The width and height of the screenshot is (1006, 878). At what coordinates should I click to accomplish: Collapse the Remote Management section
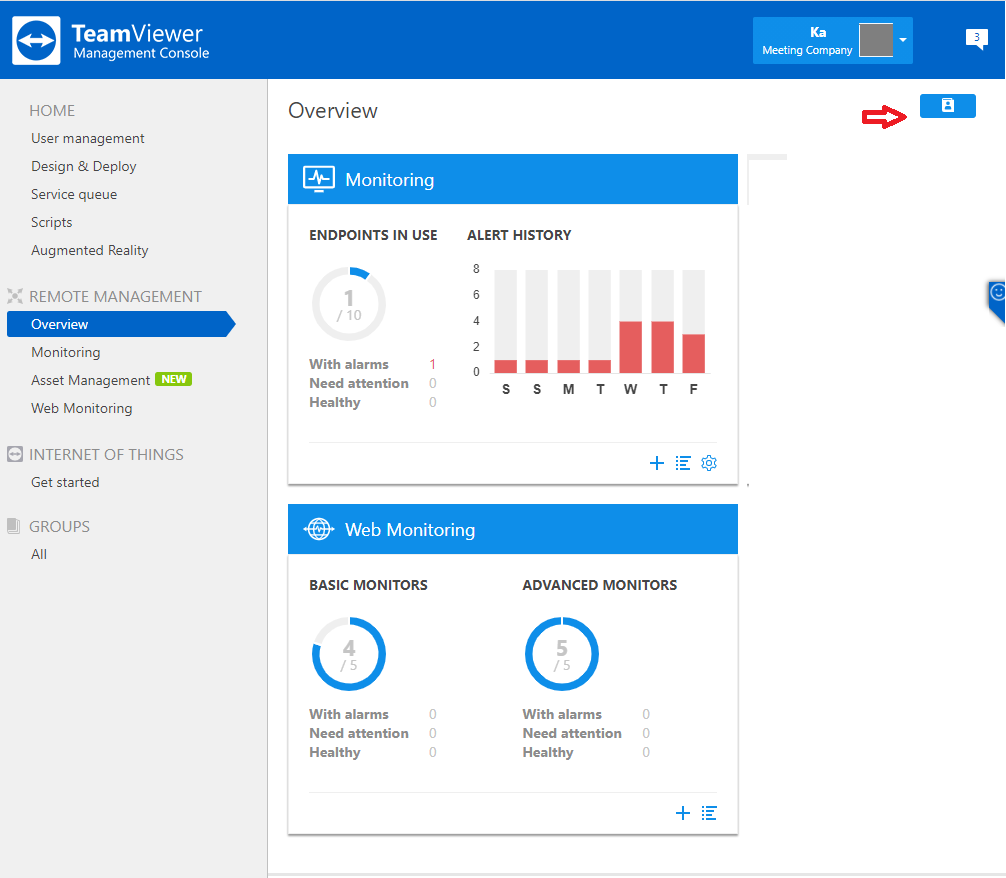(115, 296)
